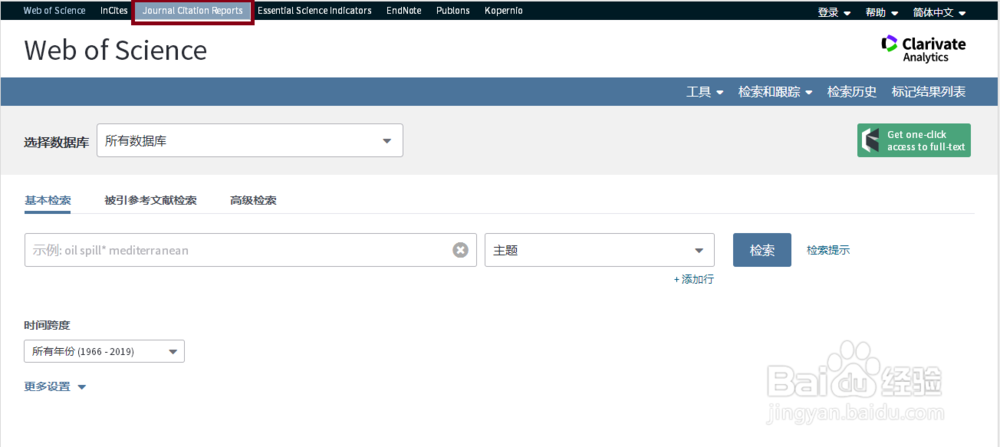
Task: Switch to 被引参考文献检索 tab
Action: pyautogui.click(x=151, y=200)
